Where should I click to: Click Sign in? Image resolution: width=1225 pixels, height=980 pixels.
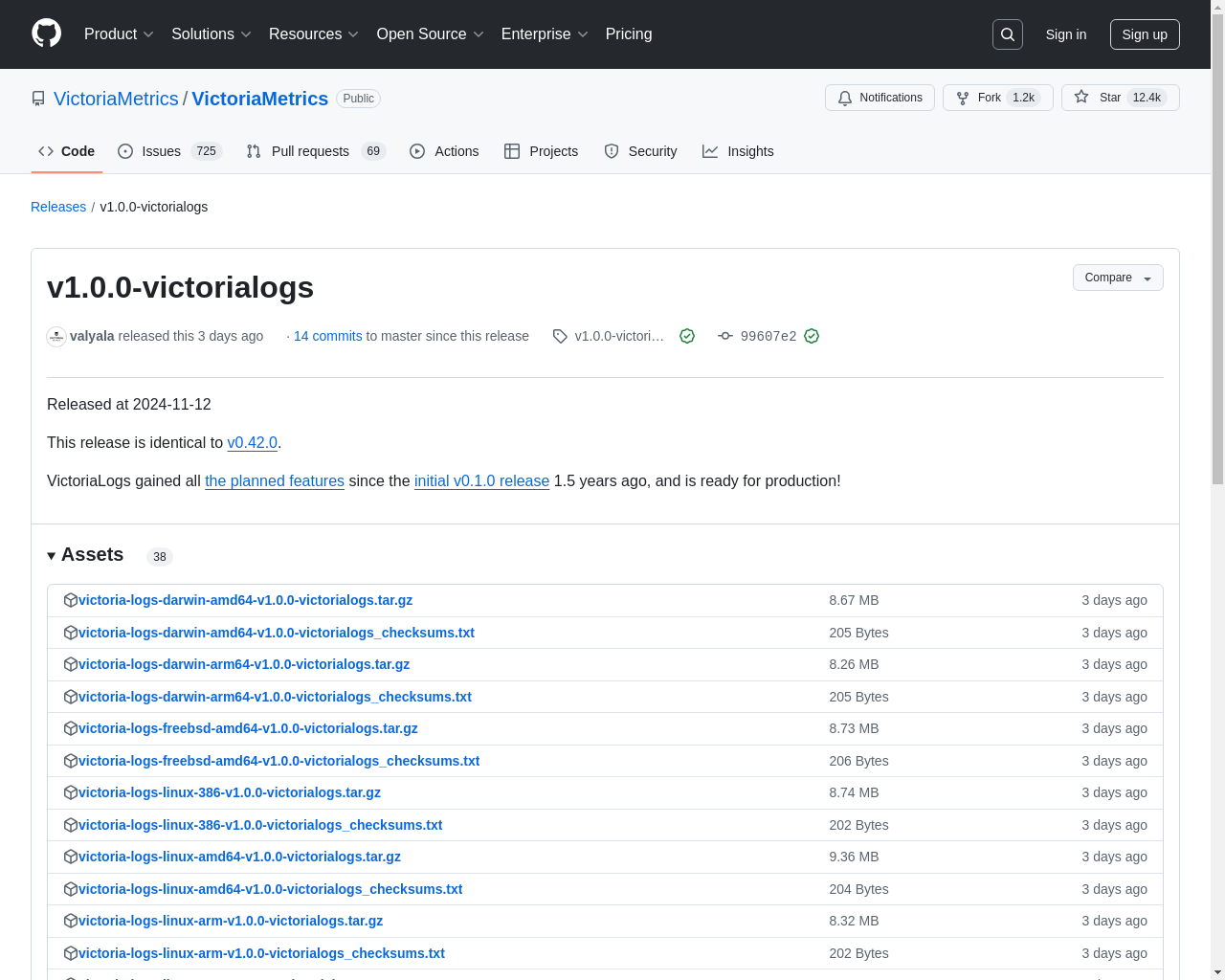tap(1066, 34)
